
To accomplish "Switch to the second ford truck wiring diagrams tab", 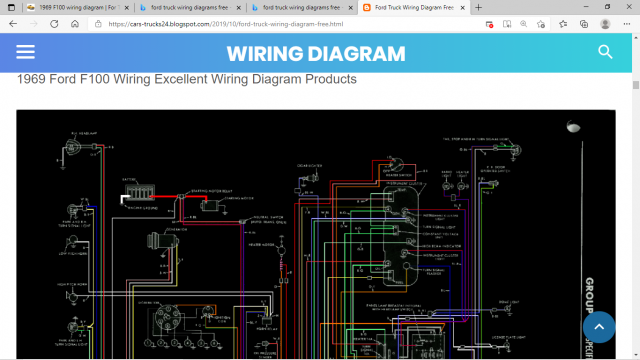I will [x=302, y=7].
